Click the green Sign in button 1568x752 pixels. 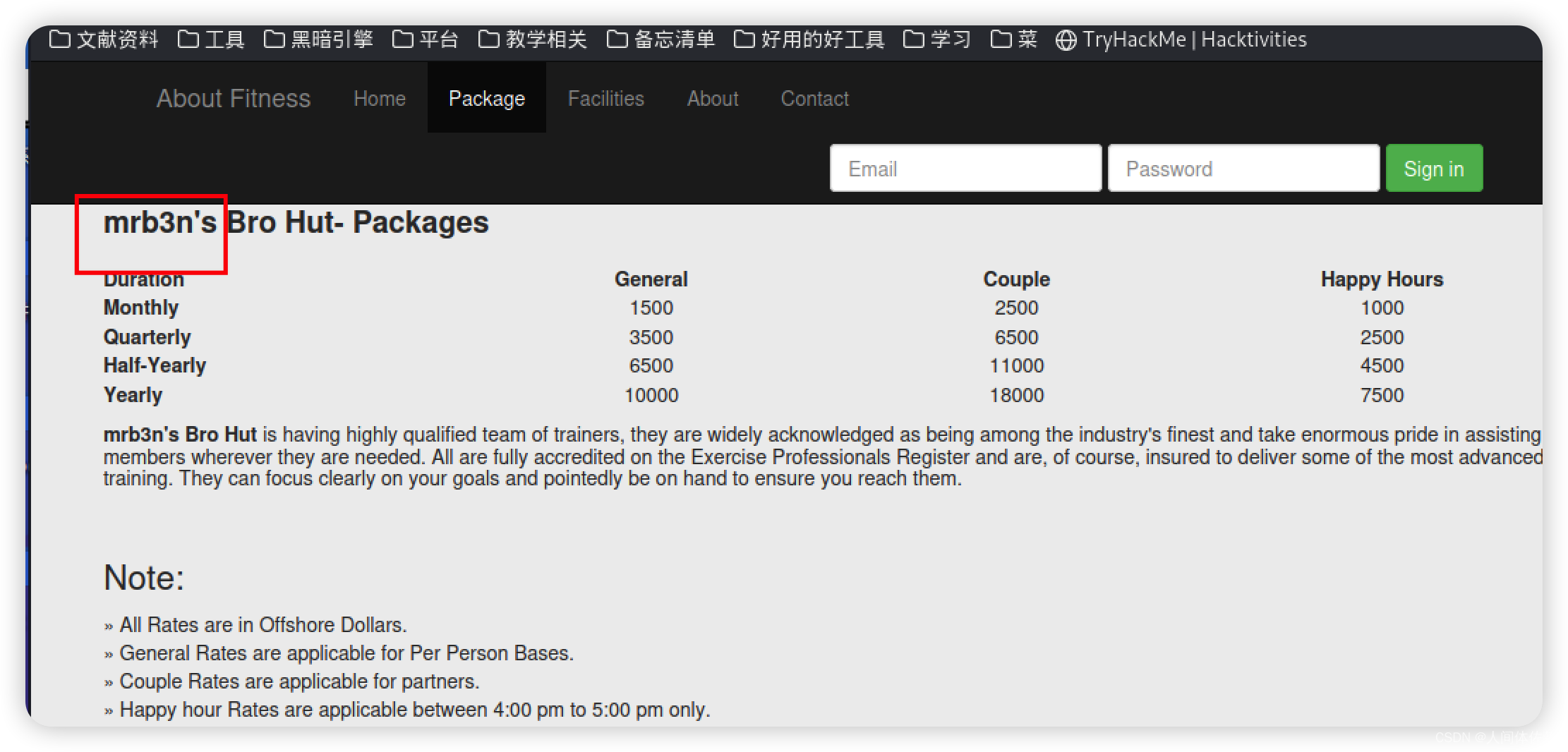click(1434, 168)
